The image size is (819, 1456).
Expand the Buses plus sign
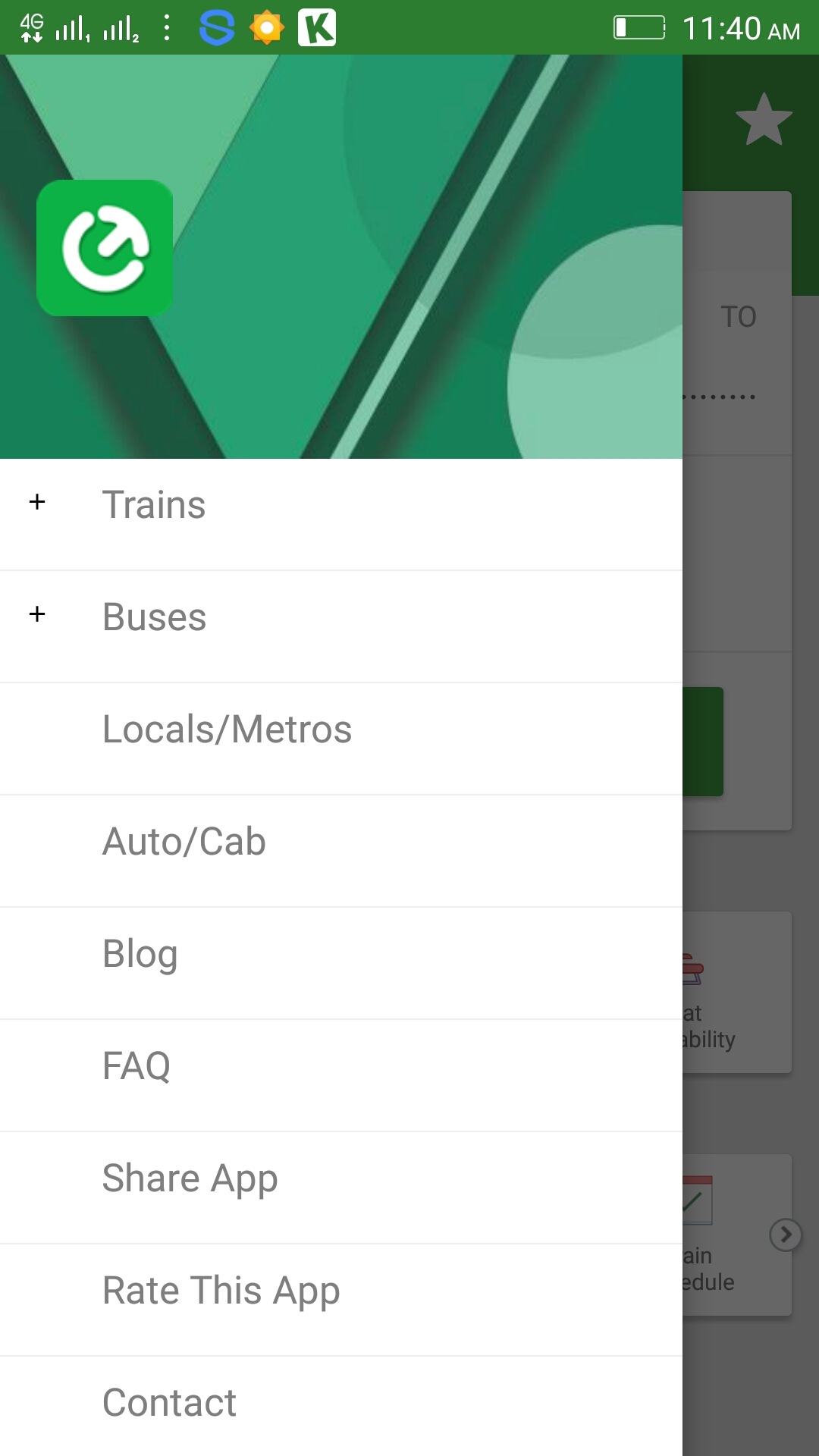(37, 614)
